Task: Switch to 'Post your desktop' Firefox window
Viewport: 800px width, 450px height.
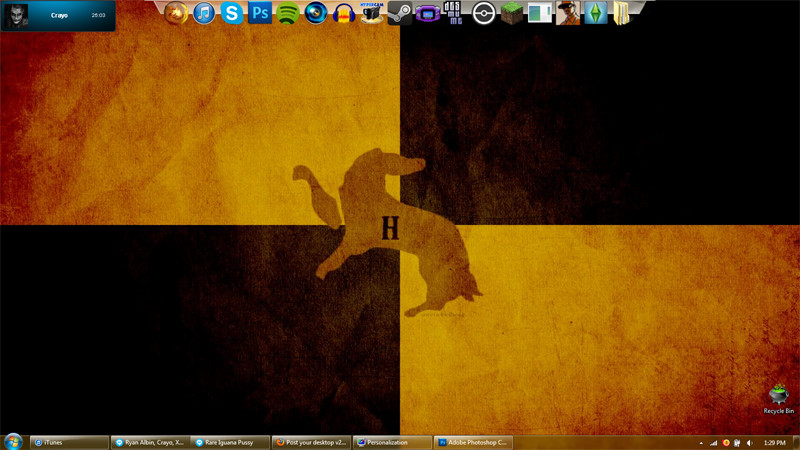Action: (311, 441)
